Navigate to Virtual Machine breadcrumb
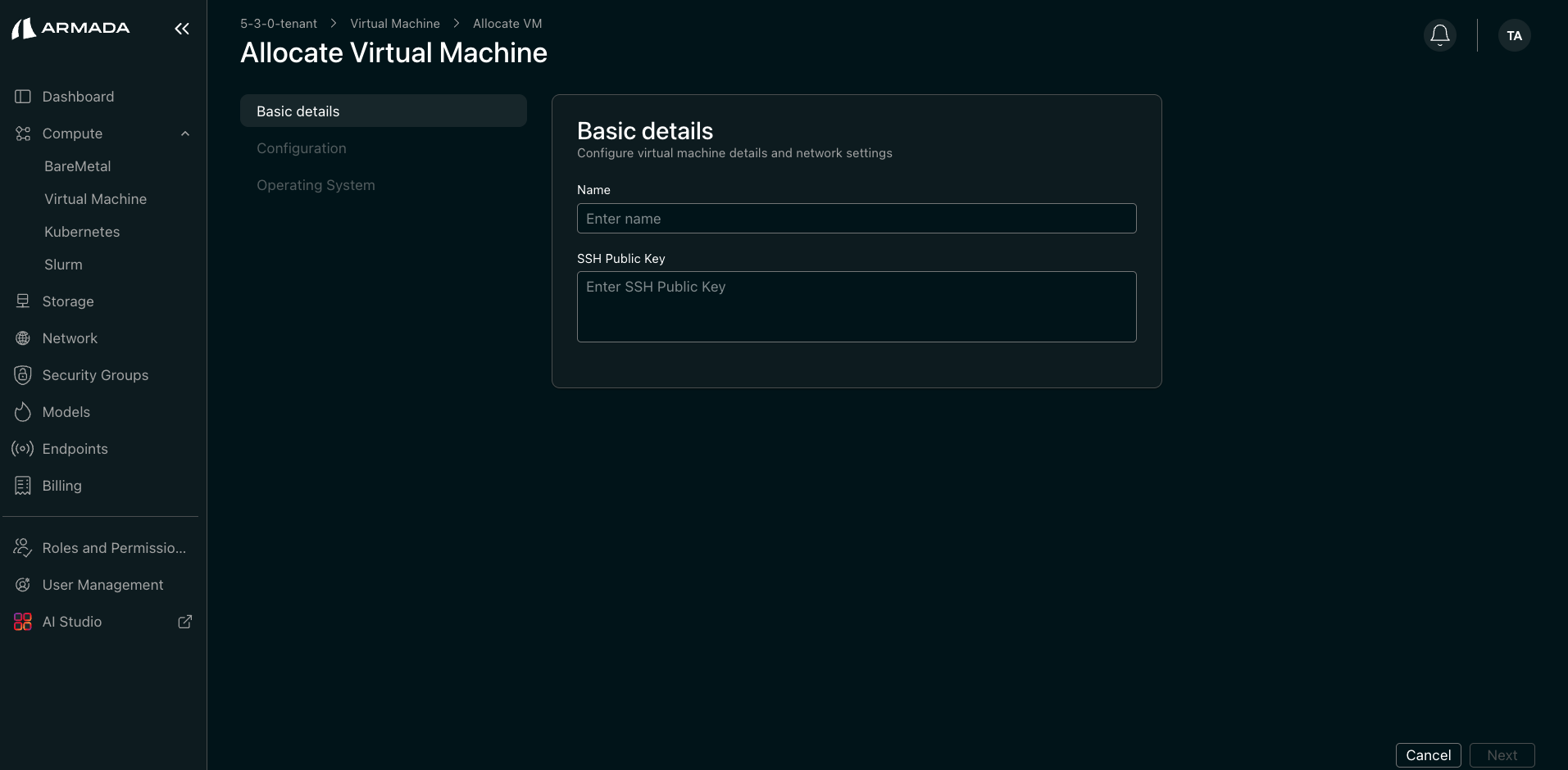The image size is (1568, 770). click(394, 23)
